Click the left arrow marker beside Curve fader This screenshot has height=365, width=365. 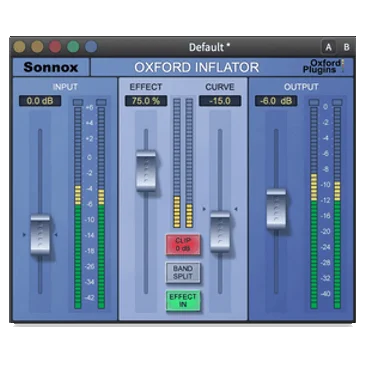204,209
